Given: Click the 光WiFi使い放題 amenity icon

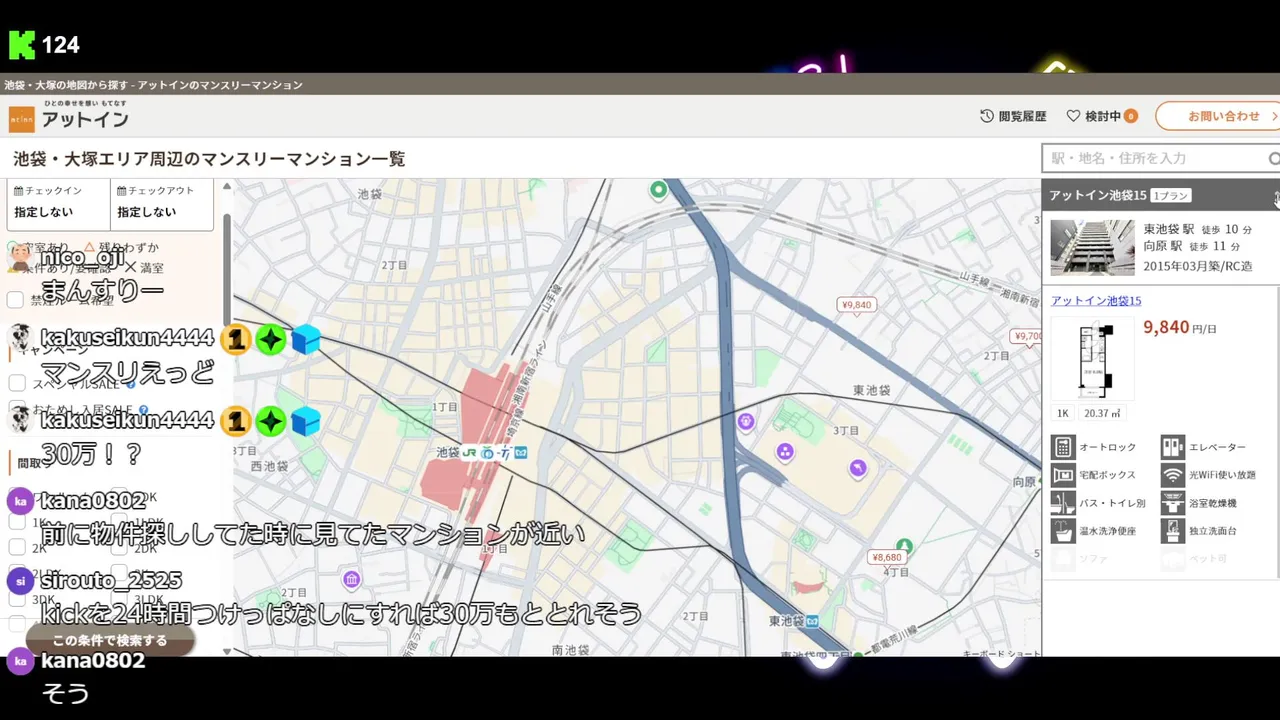Looking at the screenshot, I should click(1172, 475).
